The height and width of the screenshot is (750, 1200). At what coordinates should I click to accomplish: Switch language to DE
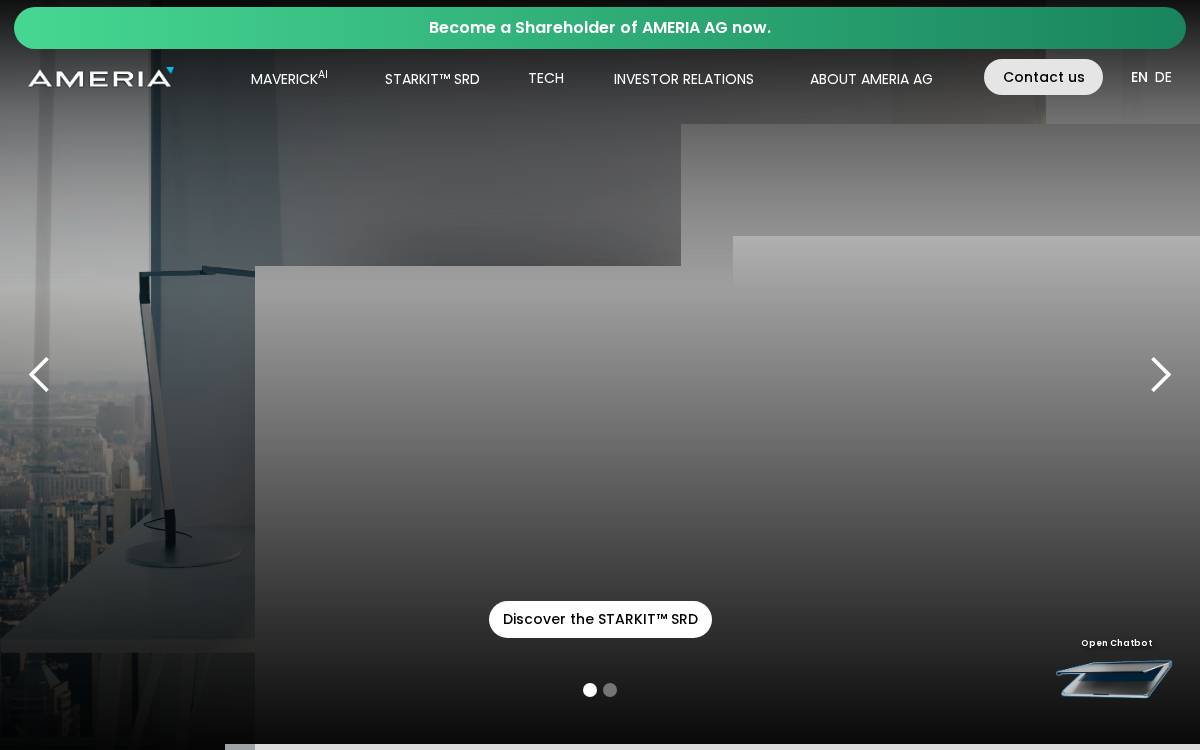click(x=1163, y=77)
